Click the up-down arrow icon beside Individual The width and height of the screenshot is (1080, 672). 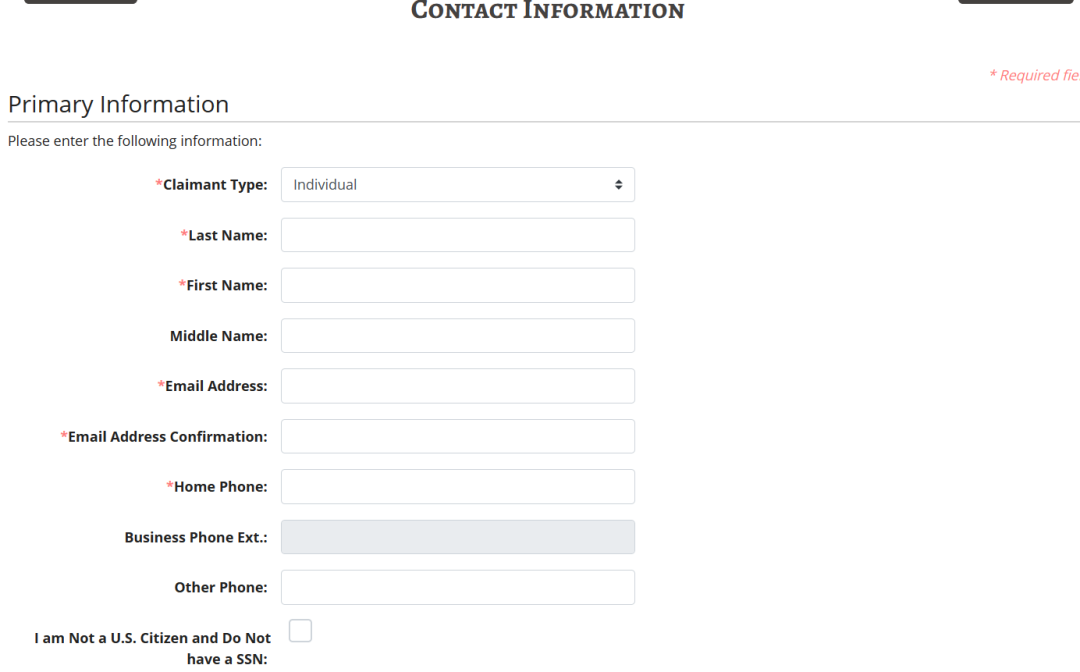coord(619,185)
